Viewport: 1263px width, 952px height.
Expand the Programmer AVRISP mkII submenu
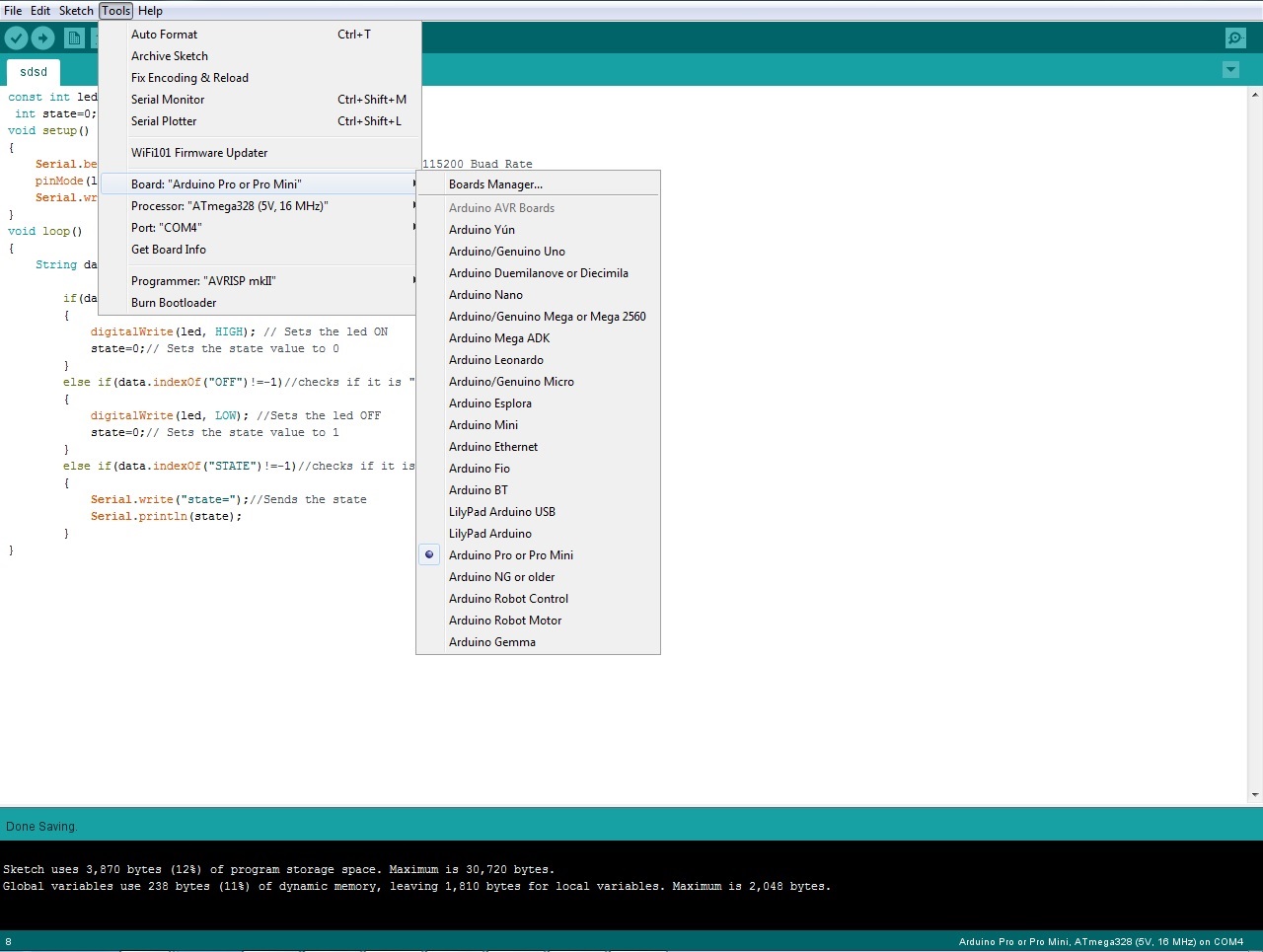260,281
